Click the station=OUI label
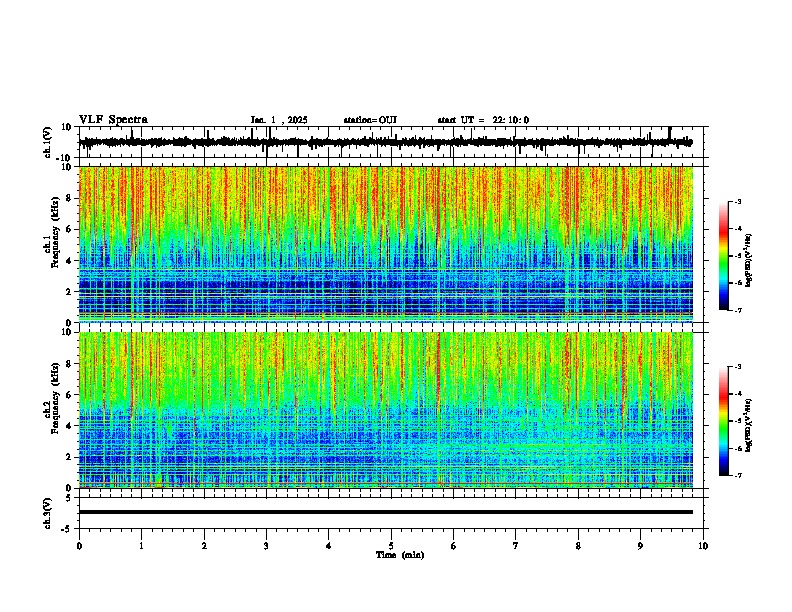The width and height of the screenshot is (792, 612). point(370,120)
